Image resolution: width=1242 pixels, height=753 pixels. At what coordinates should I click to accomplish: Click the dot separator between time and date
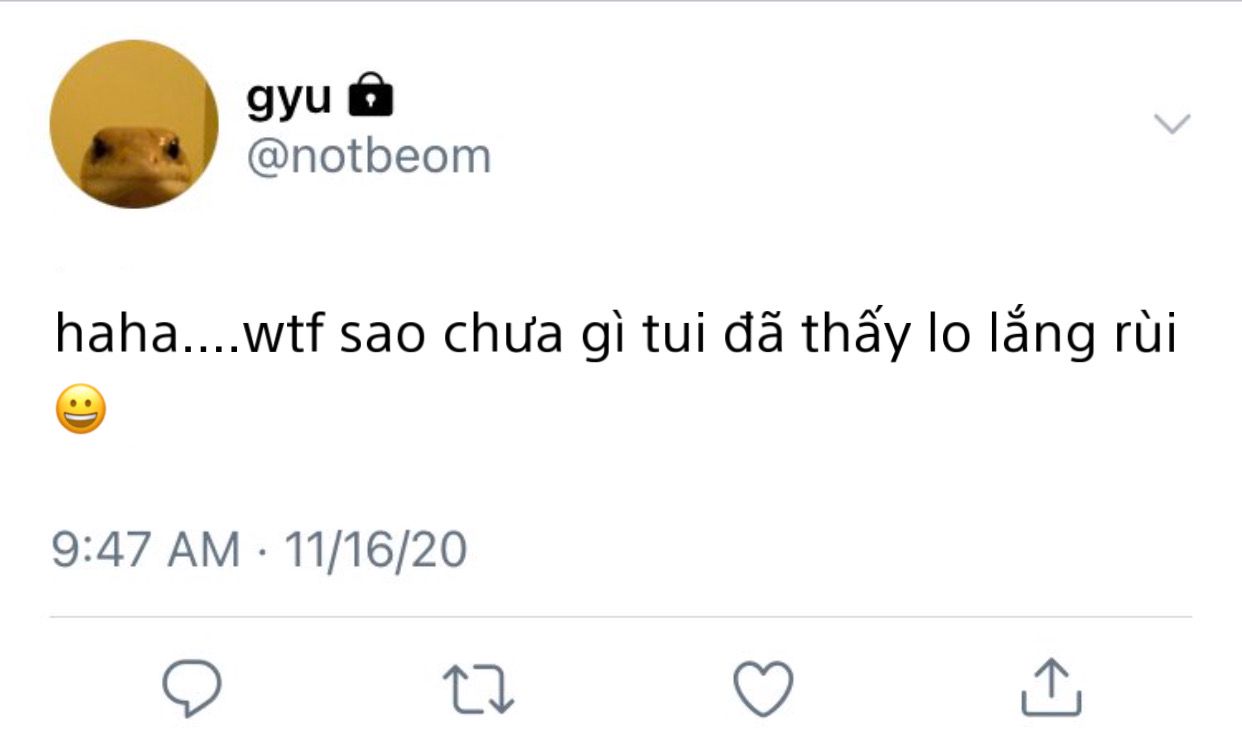click(x=262, y=552)
